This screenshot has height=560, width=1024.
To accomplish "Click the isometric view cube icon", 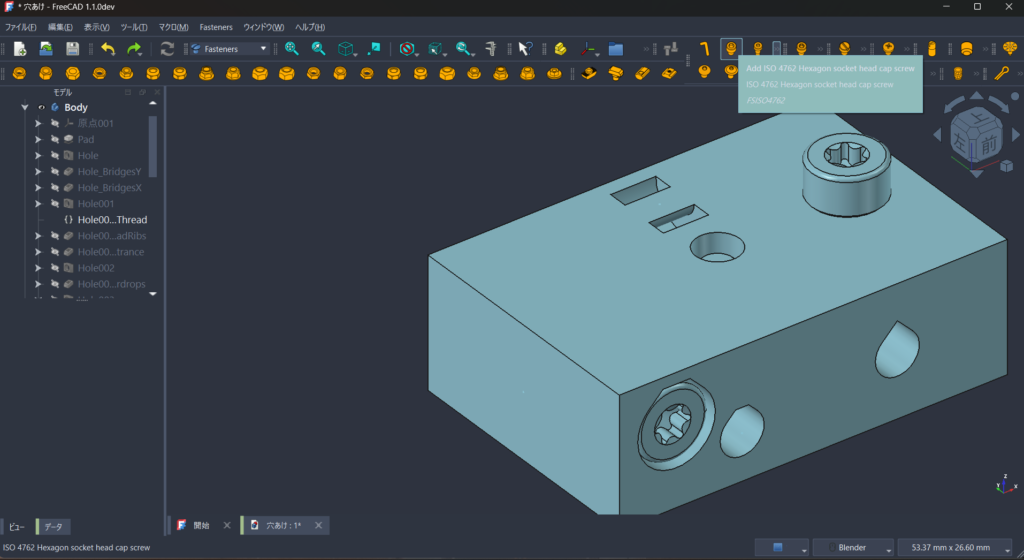I will tap(345, 49).
